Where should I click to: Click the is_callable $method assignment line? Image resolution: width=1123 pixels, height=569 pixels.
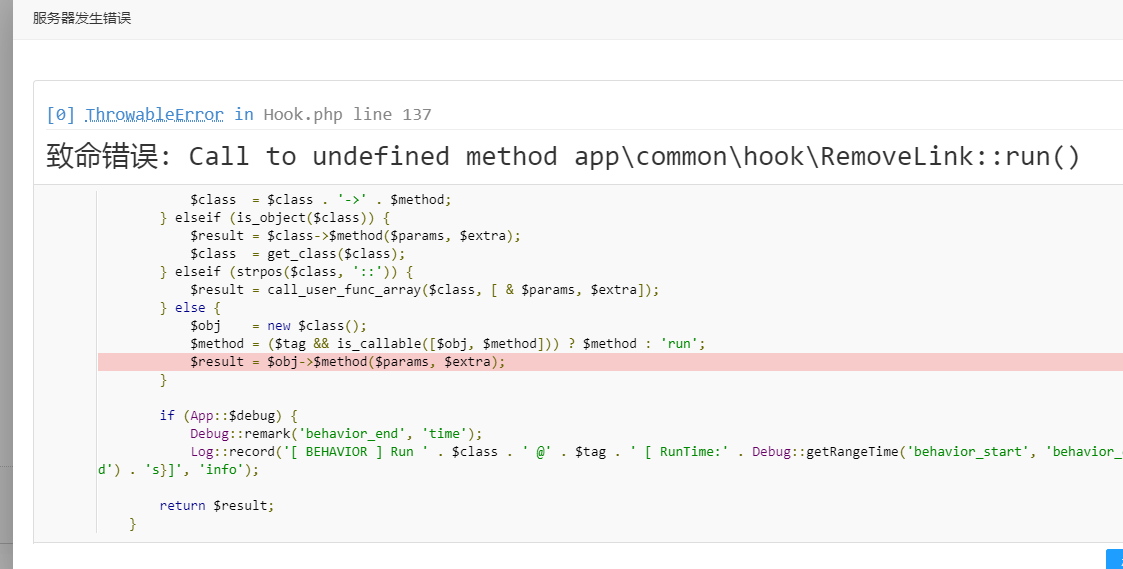point(447,344)
